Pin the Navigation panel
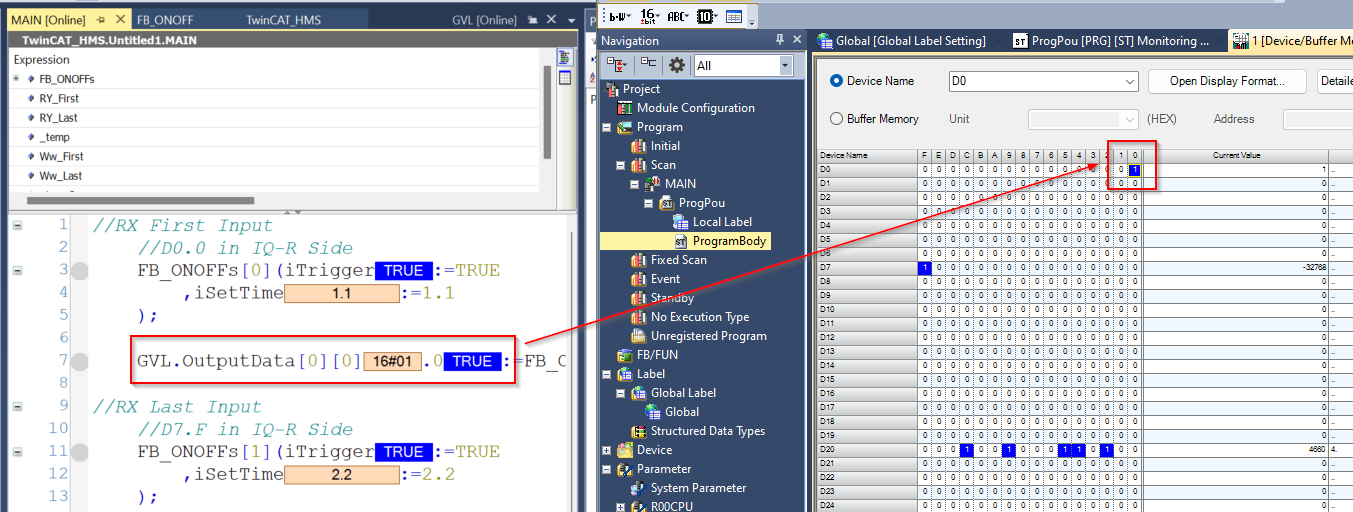Image resolution: width=1353 pixels, height=512 pixels. (x=779, y=40)
